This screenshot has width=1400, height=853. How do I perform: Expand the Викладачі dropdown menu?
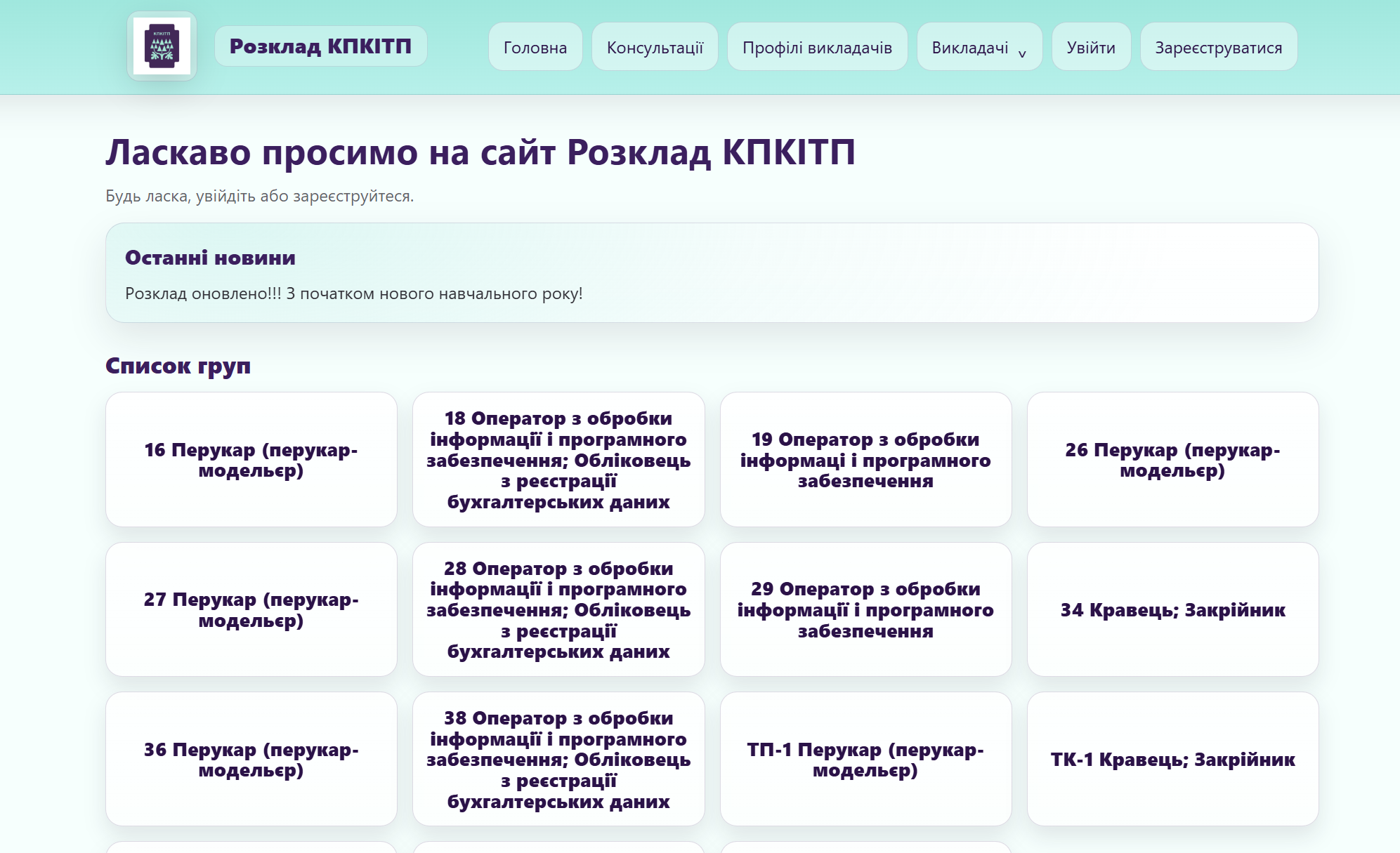click(x=979, y=47)
